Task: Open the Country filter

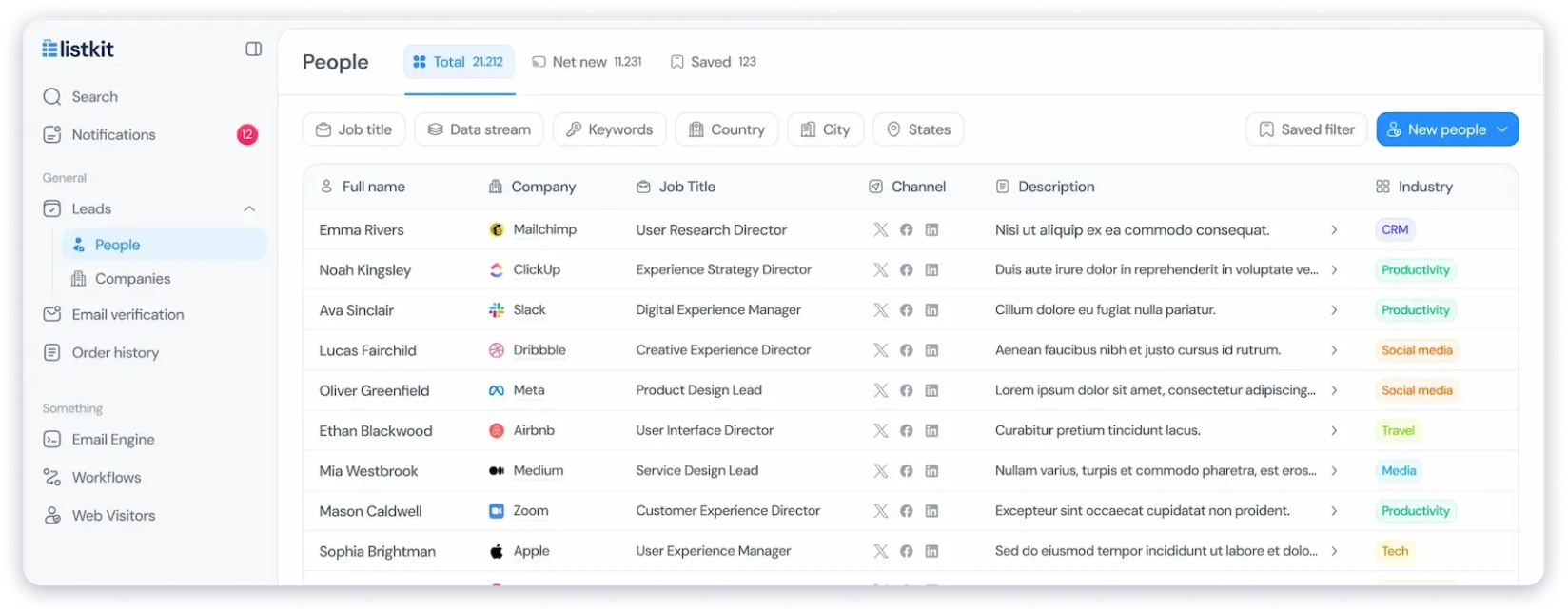Action: tap(727, 129)
